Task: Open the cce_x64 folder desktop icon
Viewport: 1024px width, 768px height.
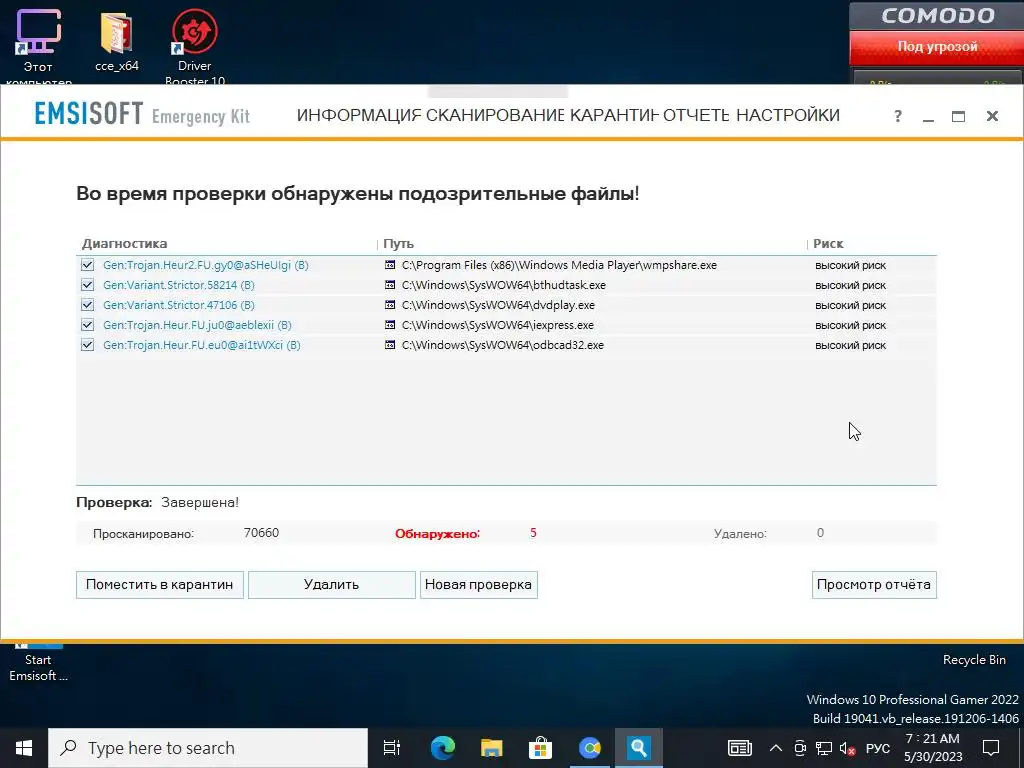Action: (117, 41)
